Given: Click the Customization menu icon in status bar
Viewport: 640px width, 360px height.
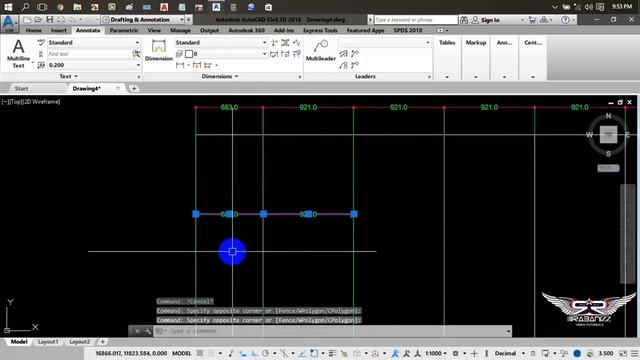Looking at the screenshot, I should tap(635, 353).
